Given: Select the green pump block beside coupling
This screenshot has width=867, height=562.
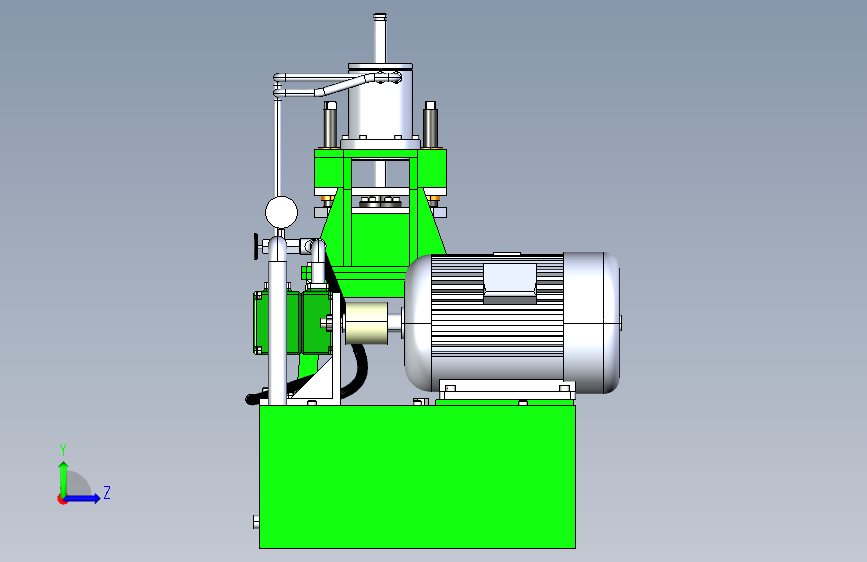Looking at the screenshot, I should [x=317, y=323].
